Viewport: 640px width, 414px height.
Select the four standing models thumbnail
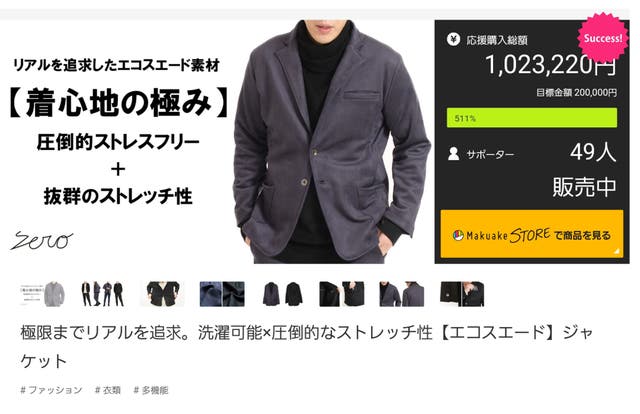(102, 294)
